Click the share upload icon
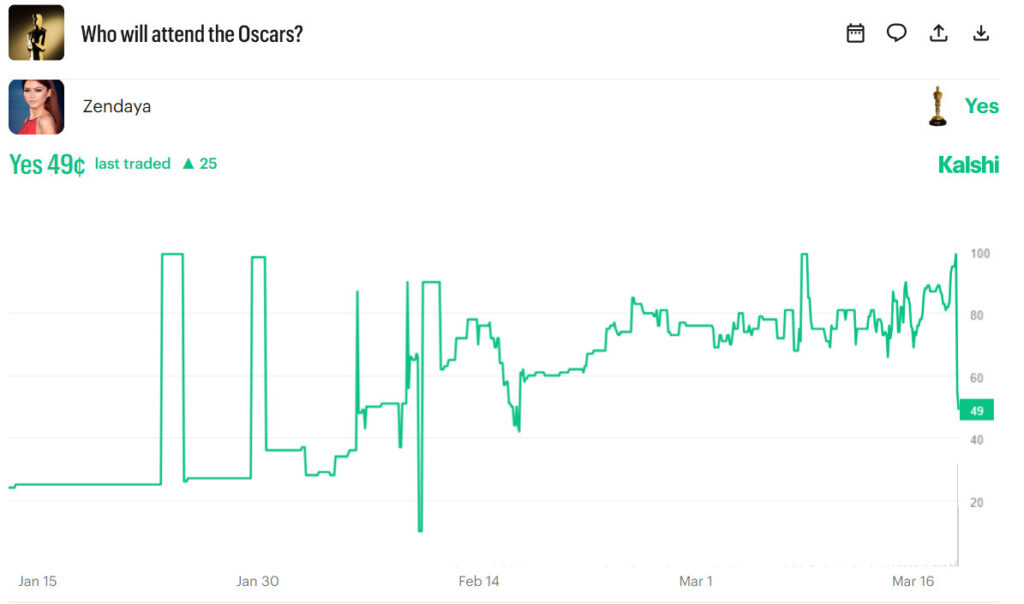 (x=938, y=33)
